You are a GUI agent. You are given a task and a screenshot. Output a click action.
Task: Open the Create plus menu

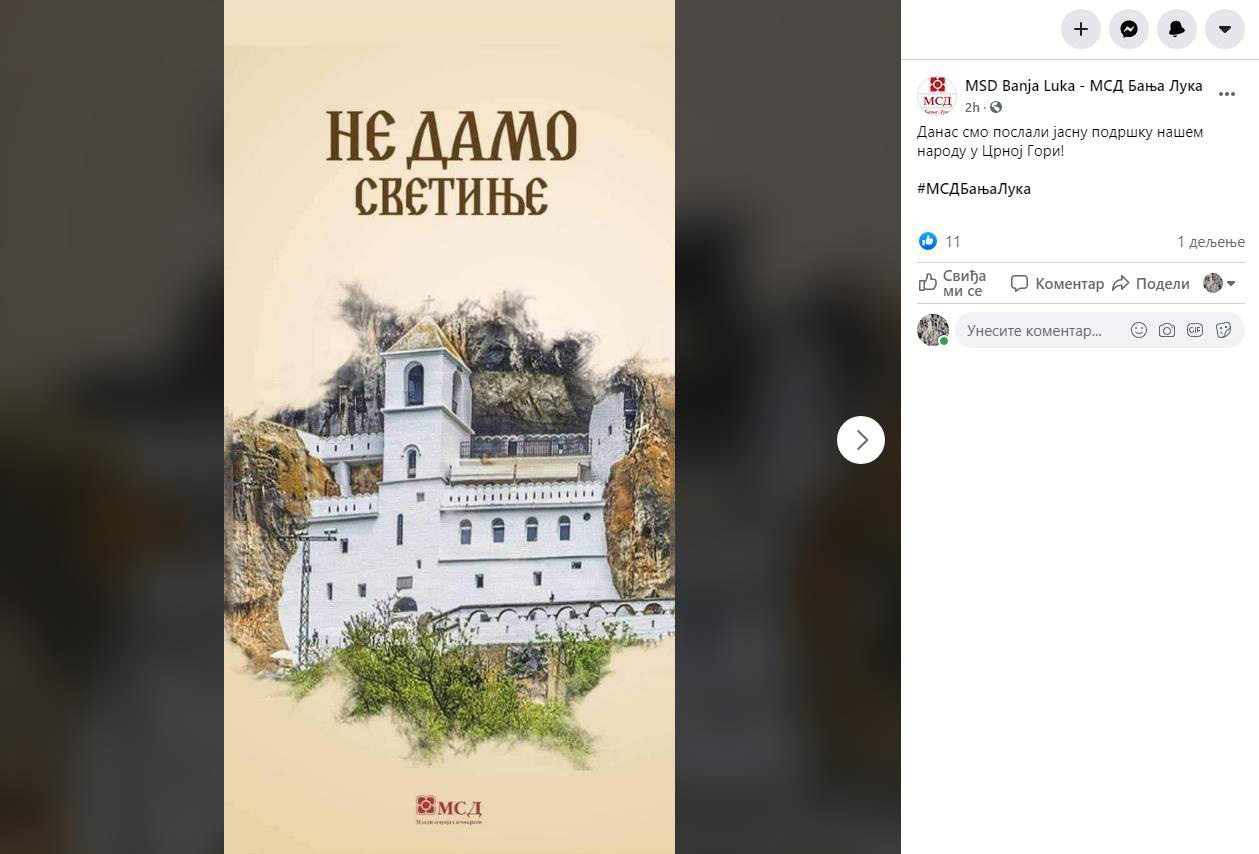[x=1081, y=30]
